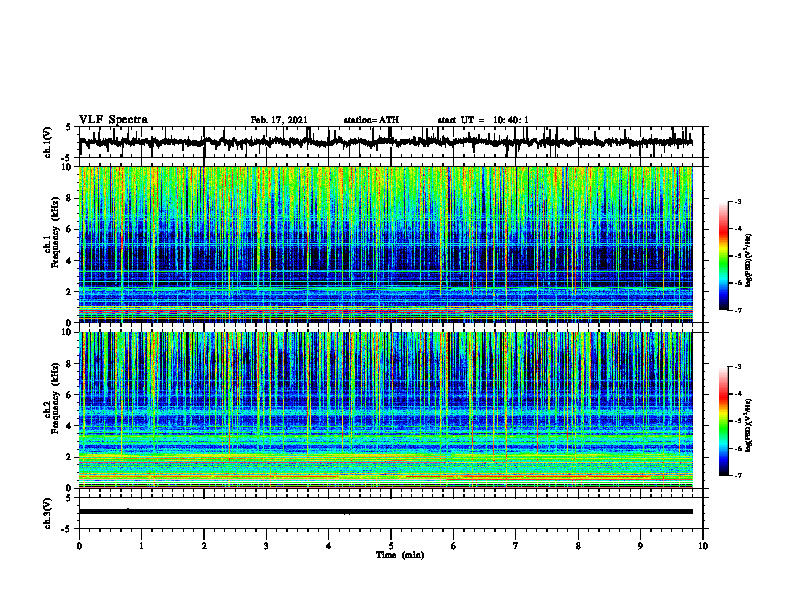This screenshot has height=612, width=792.
Task: Click the ch.2 spectrogram color bar
Action: click(x=724, y=421)
